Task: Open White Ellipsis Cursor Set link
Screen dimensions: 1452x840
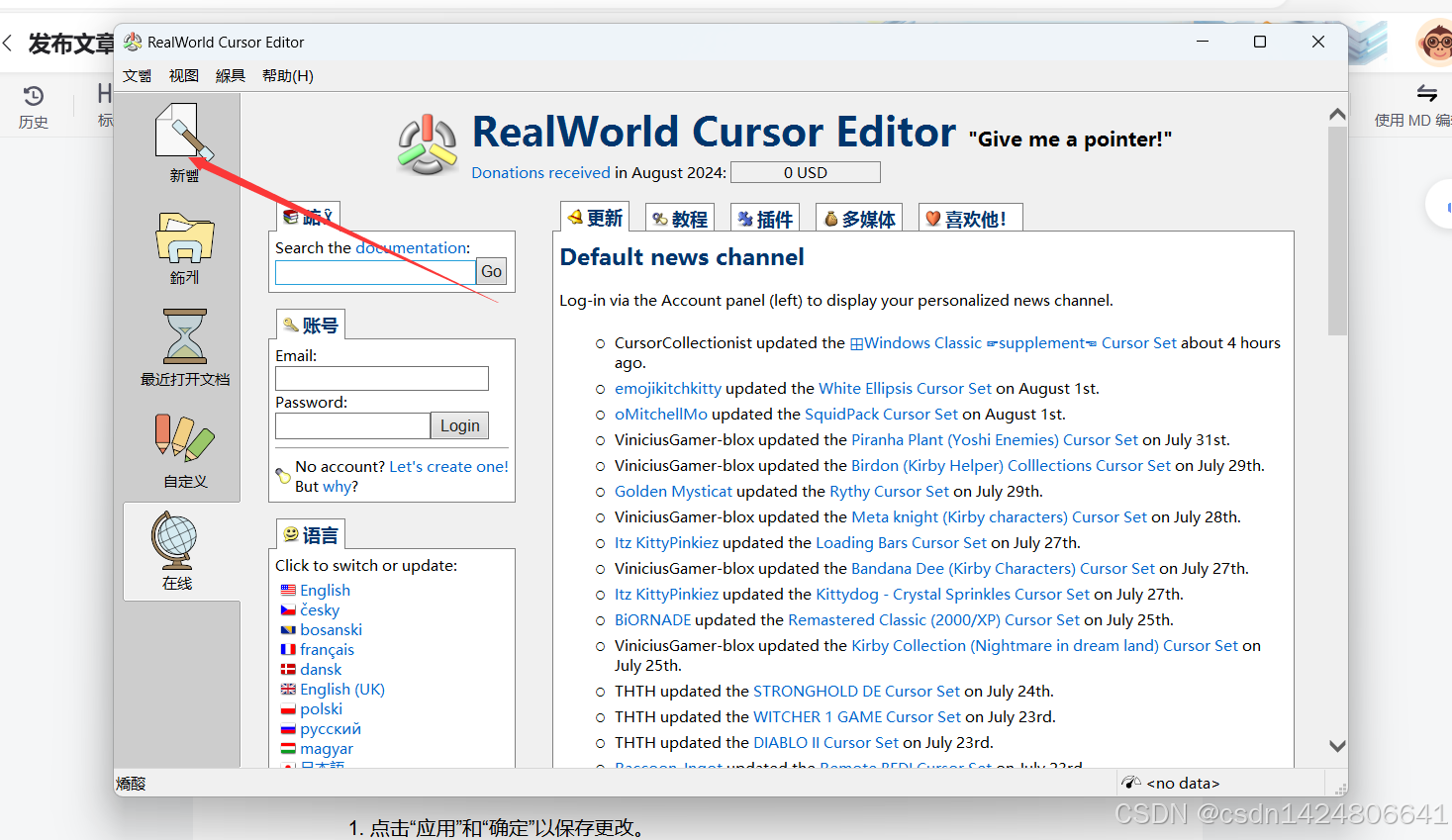Action: (905, 388)
